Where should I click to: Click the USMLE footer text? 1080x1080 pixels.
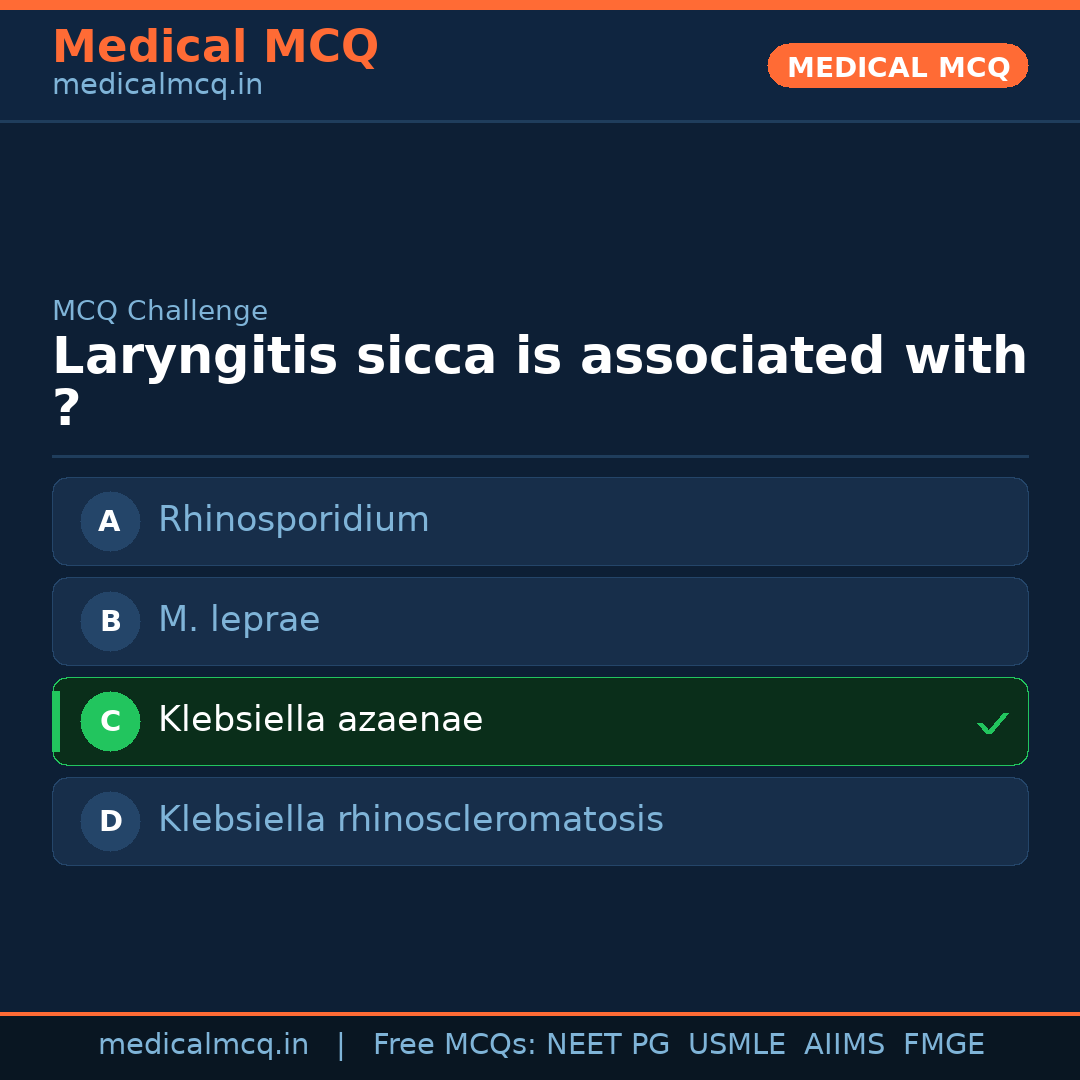[x=736, y=1045]
